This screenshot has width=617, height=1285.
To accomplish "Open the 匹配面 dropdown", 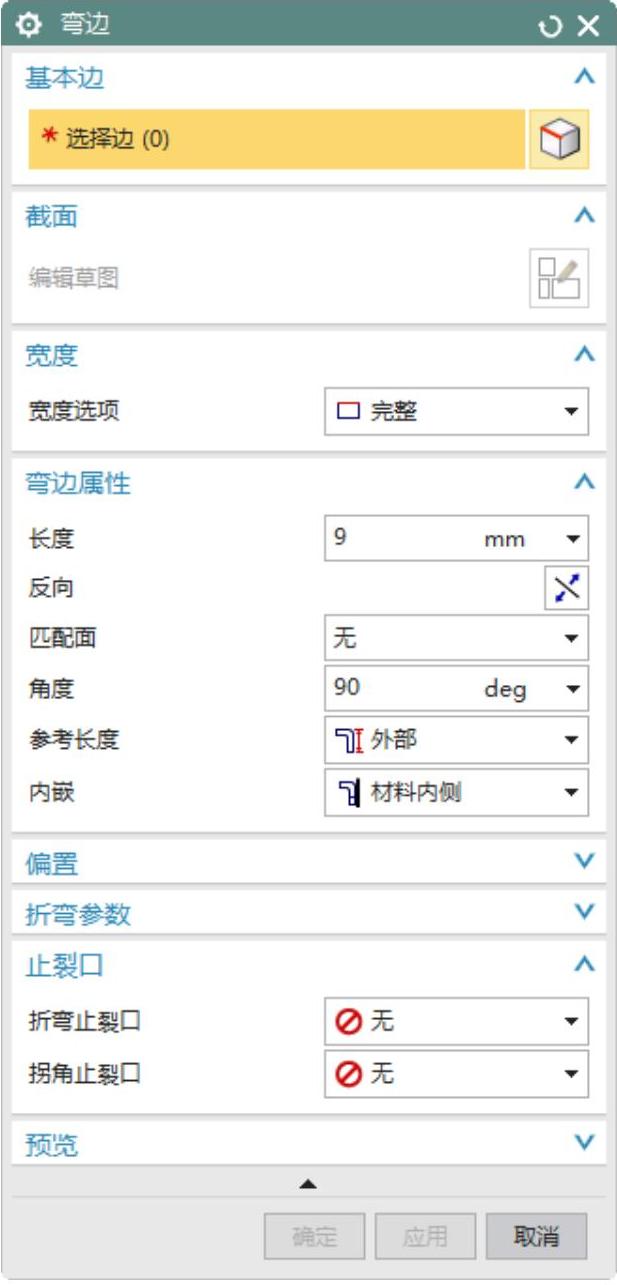I will (456, 638).
